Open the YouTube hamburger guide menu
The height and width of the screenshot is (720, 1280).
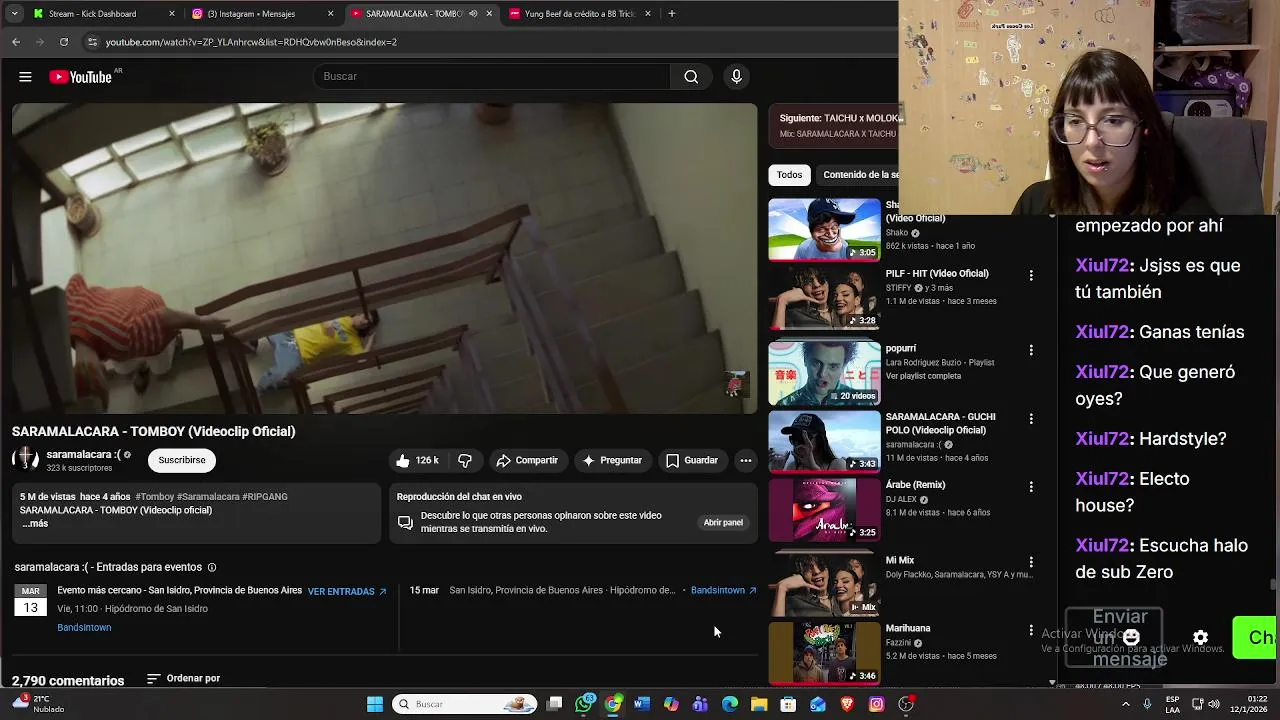[25, 77]
